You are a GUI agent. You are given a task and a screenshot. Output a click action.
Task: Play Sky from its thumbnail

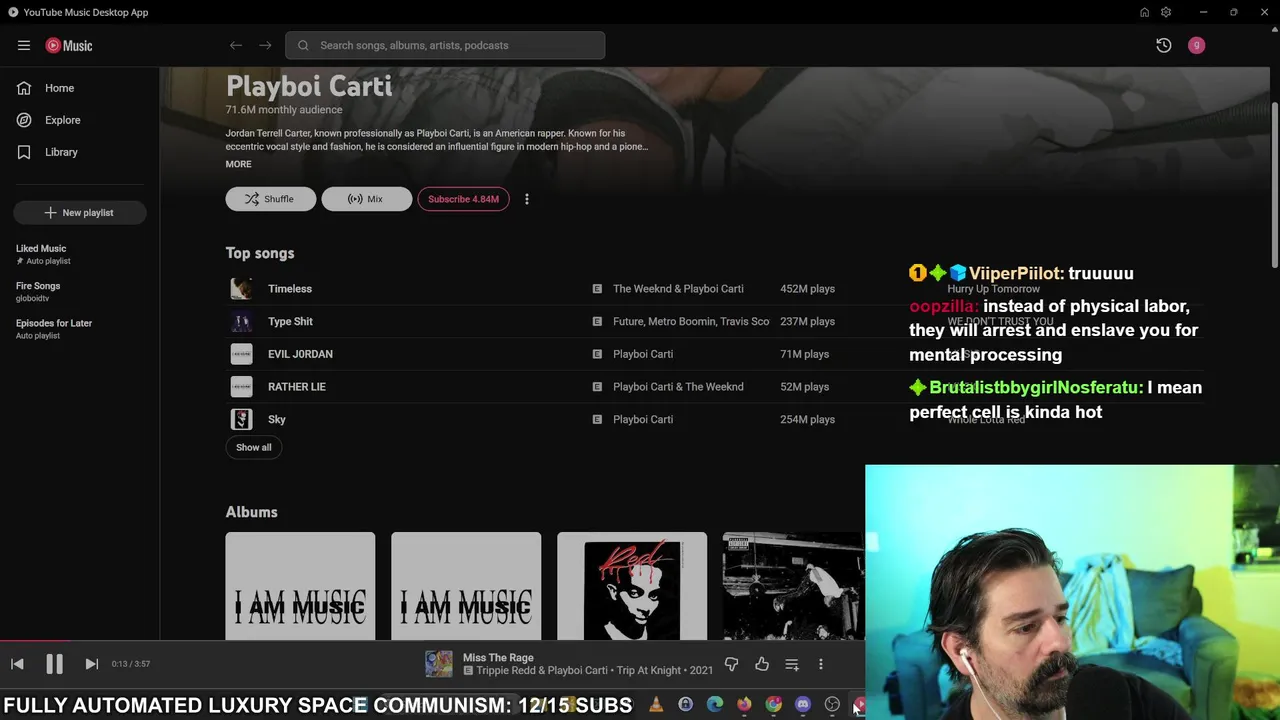coord(241,419)
